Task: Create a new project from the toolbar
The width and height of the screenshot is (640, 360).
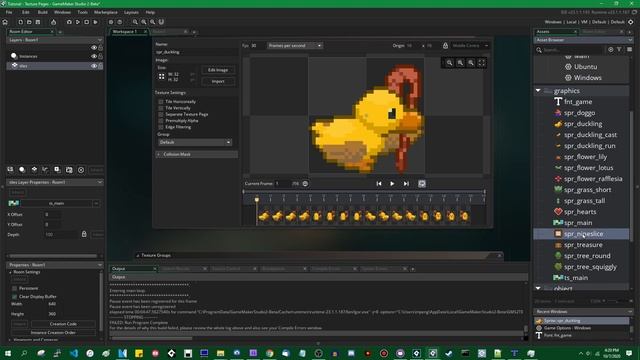Action: coord(20,22)
